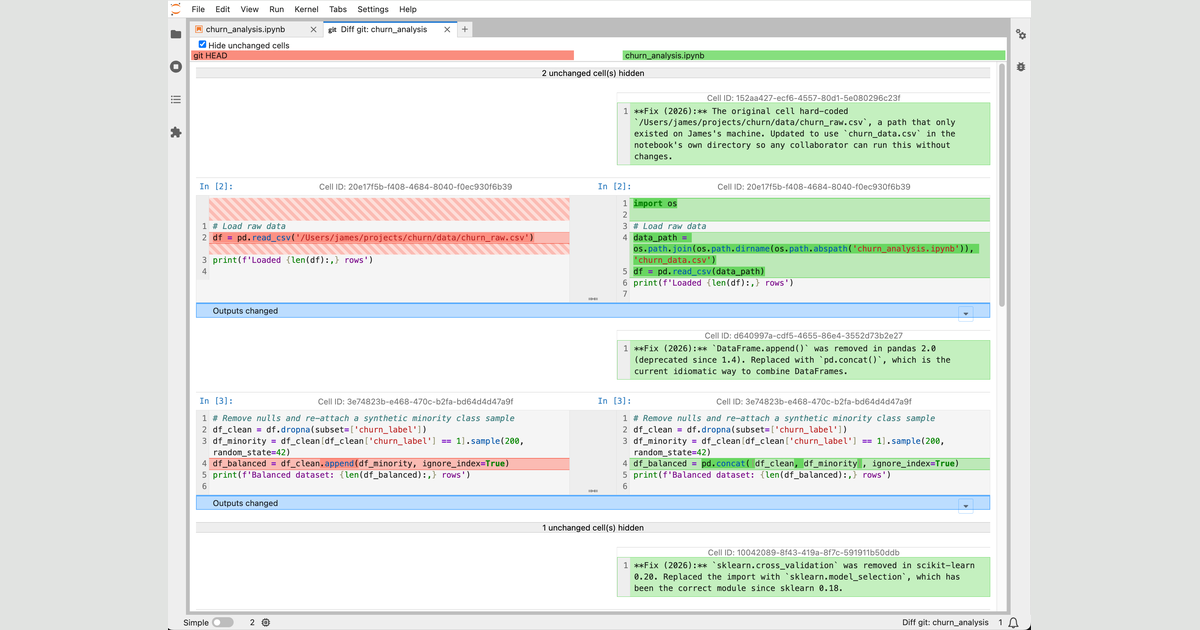This screenshot has height=630, width=1200.
Task: Click the removed pd.read_csv line in git HEAD
Action: point(391,238)
